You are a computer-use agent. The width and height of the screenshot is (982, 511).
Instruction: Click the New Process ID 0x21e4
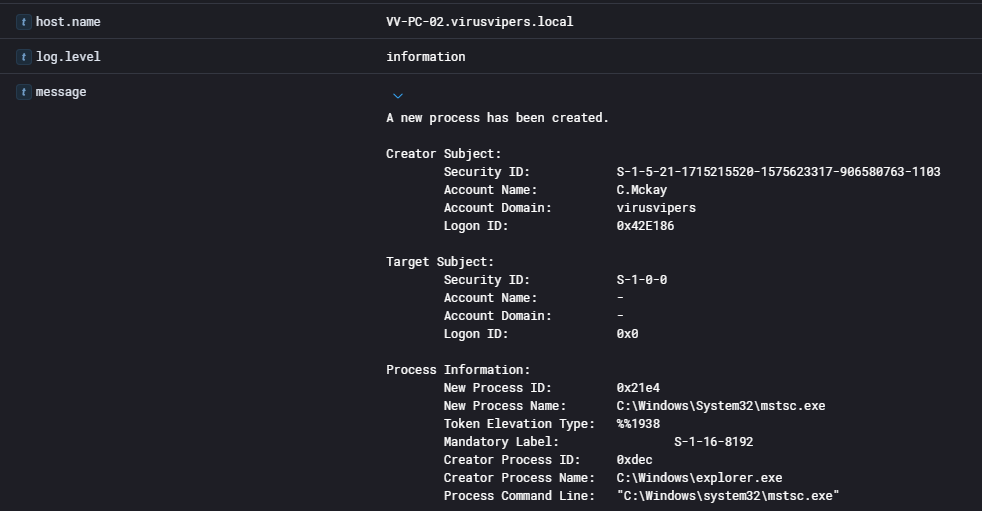tap(638, 388)
